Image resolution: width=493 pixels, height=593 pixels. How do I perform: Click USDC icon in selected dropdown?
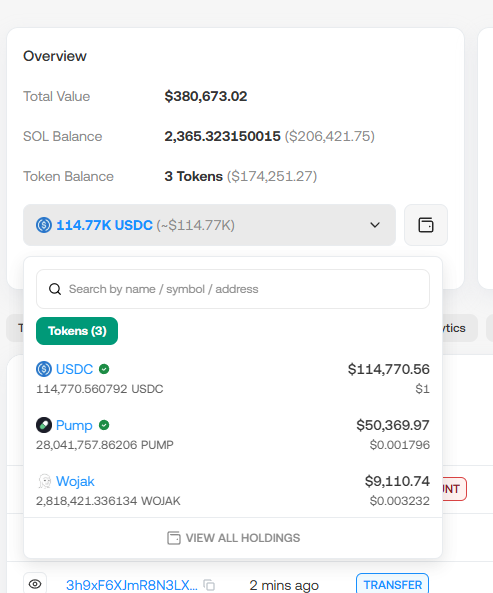point(44,225)
